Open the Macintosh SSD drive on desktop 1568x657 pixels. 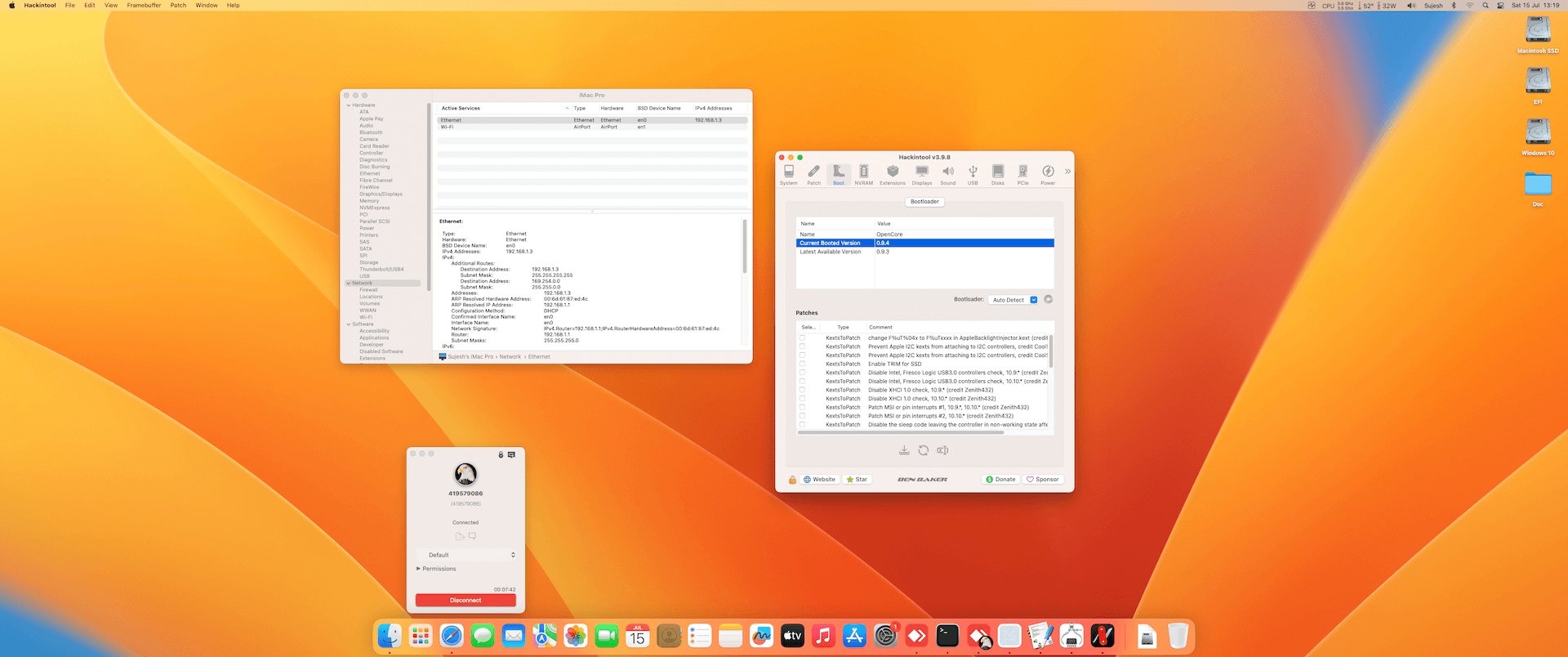1538,34
